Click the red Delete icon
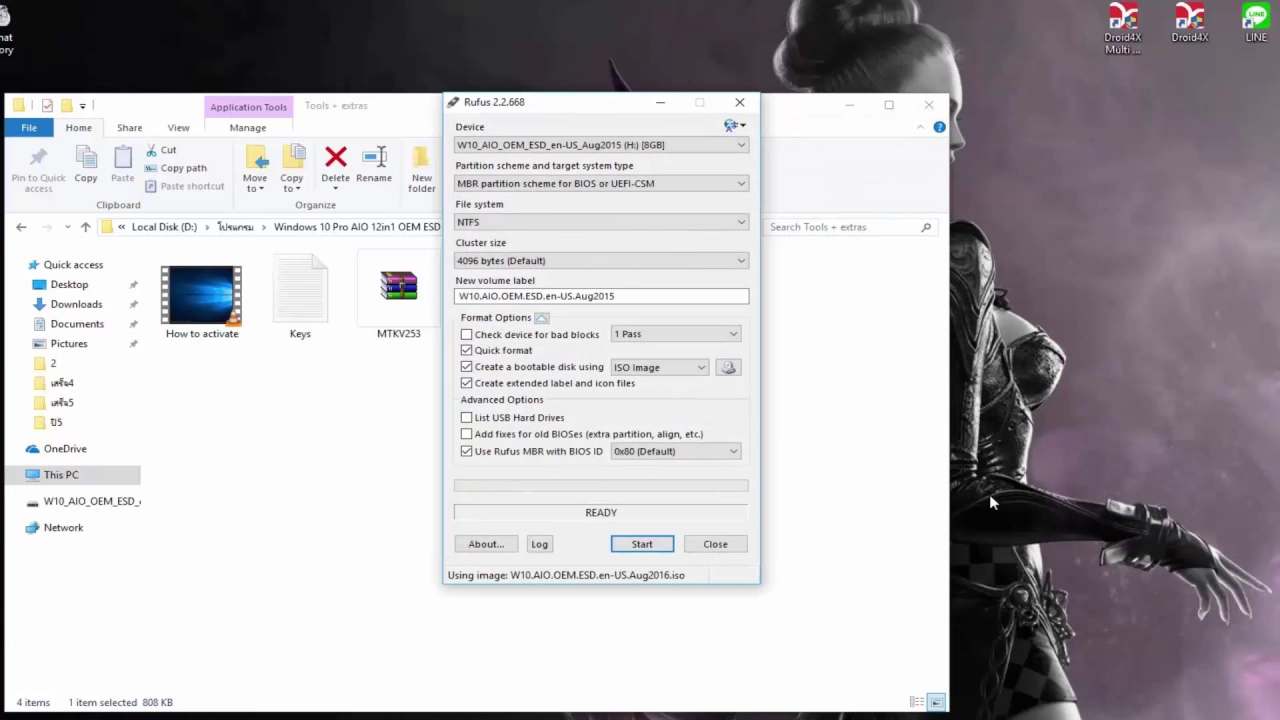The width and height of the screenshot is (1280, 720). (x=335, y=157)
